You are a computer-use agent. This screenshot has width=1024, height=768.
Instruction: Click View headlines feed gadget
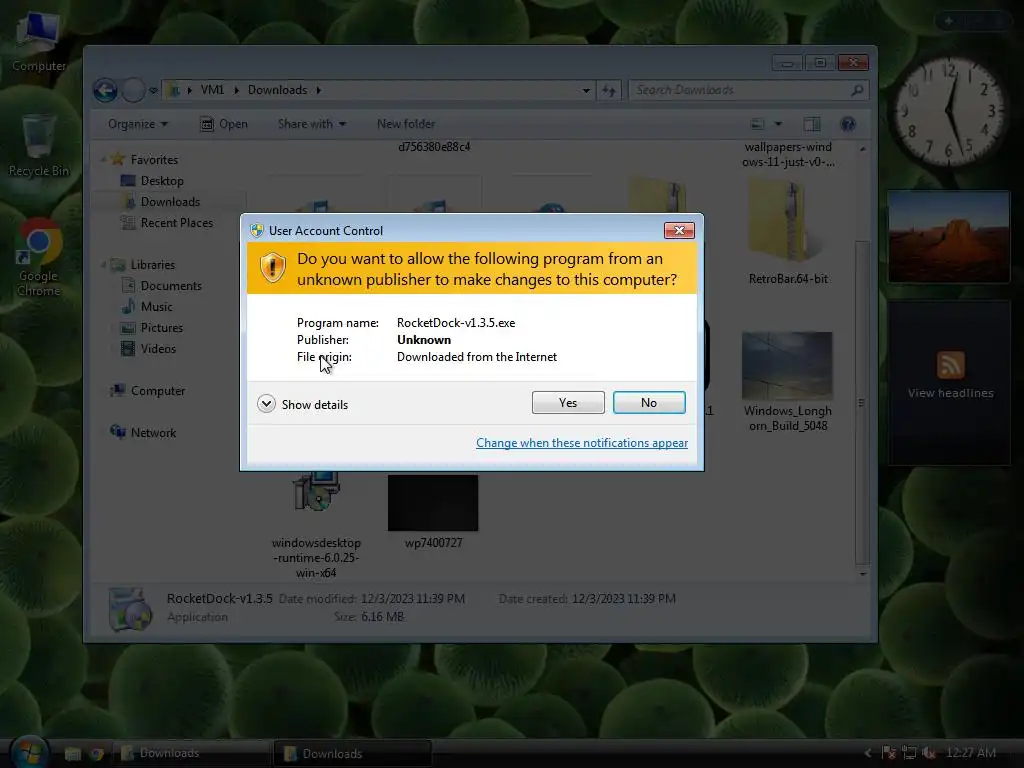coord(950,393)
